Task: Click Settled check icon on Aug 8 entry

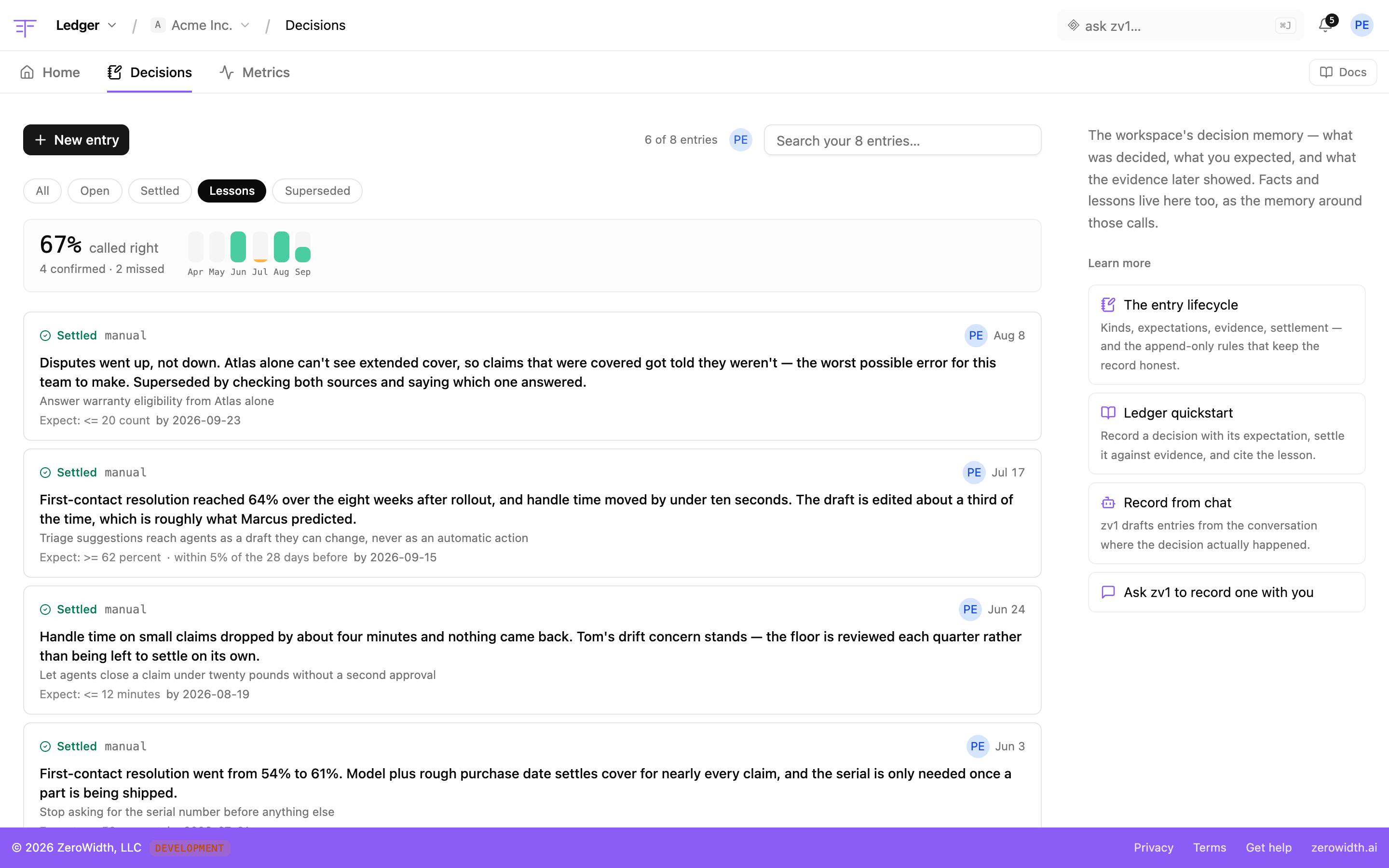Action: point(45,336)
